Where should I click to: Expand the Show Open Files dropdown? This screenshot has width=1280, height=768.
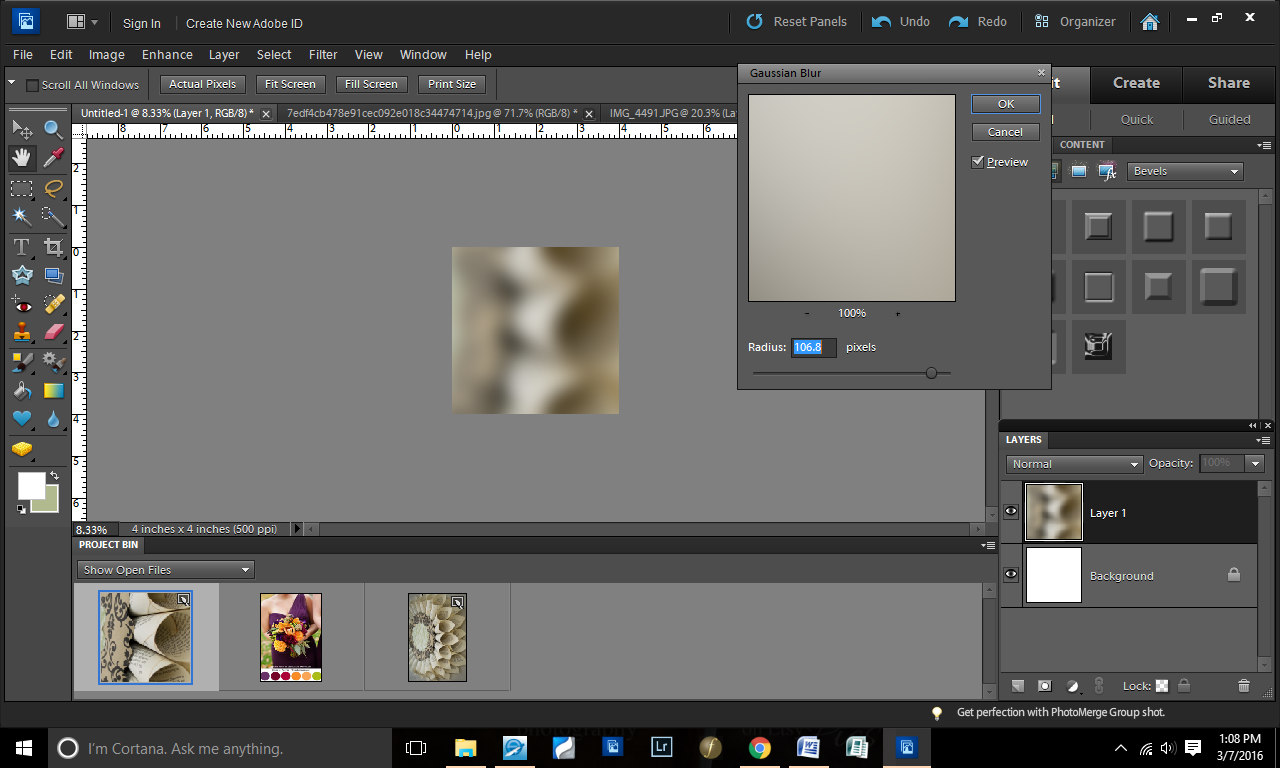166,570
